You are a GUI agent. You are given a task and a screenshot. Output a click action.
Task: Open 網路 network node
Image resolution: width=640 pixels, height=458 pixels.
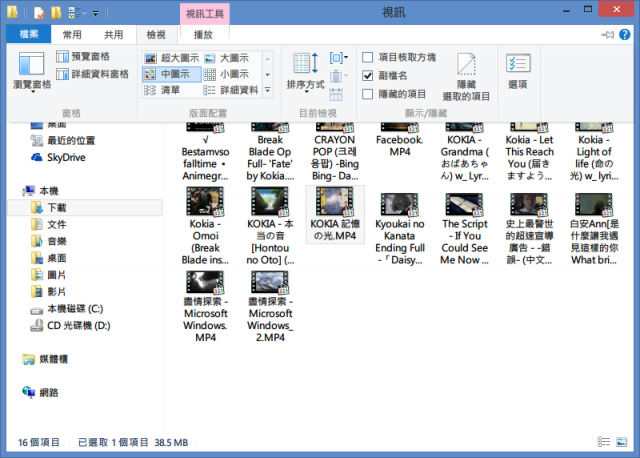click(41, 392)
